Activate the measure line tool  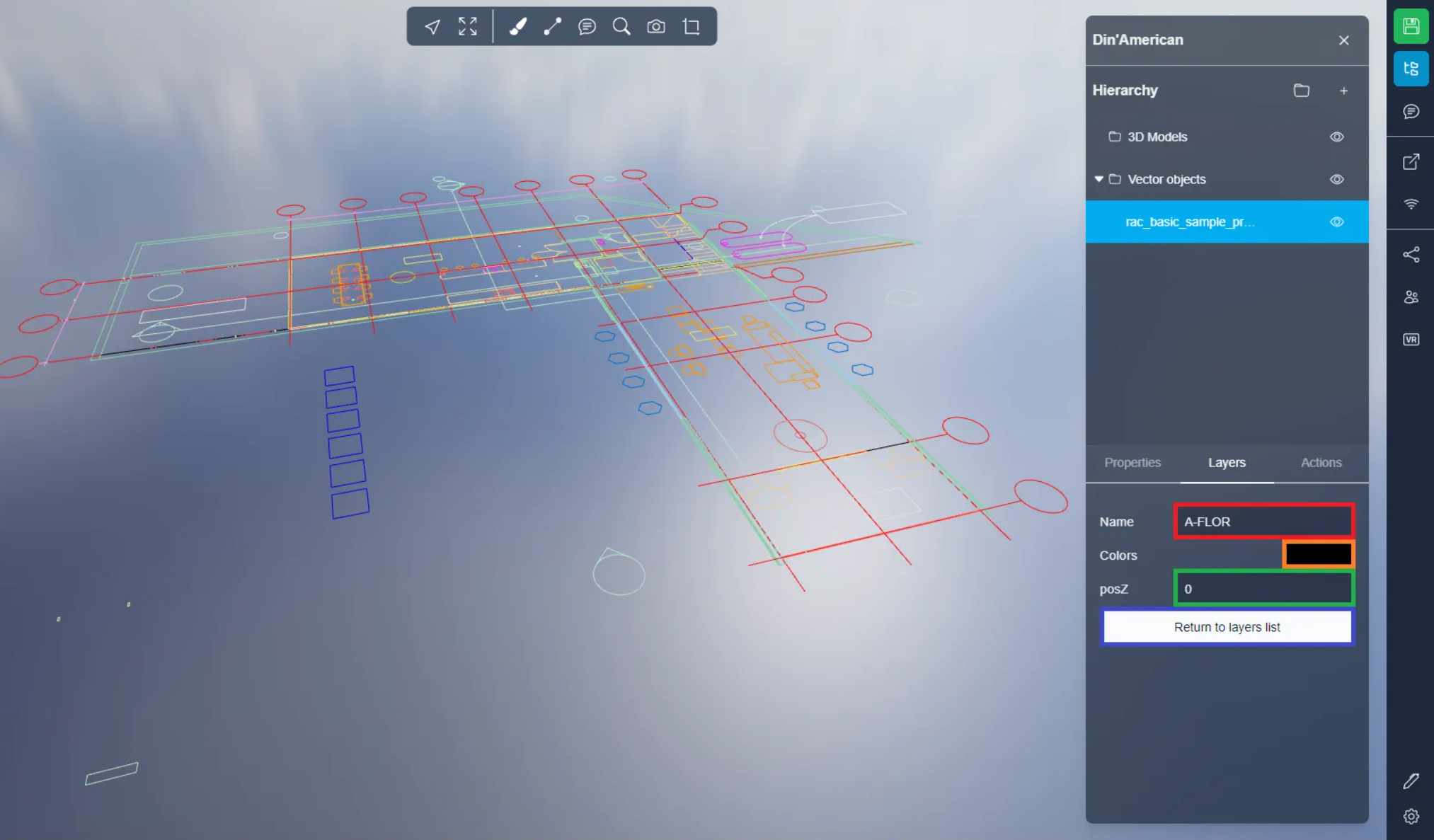point(552,27)
